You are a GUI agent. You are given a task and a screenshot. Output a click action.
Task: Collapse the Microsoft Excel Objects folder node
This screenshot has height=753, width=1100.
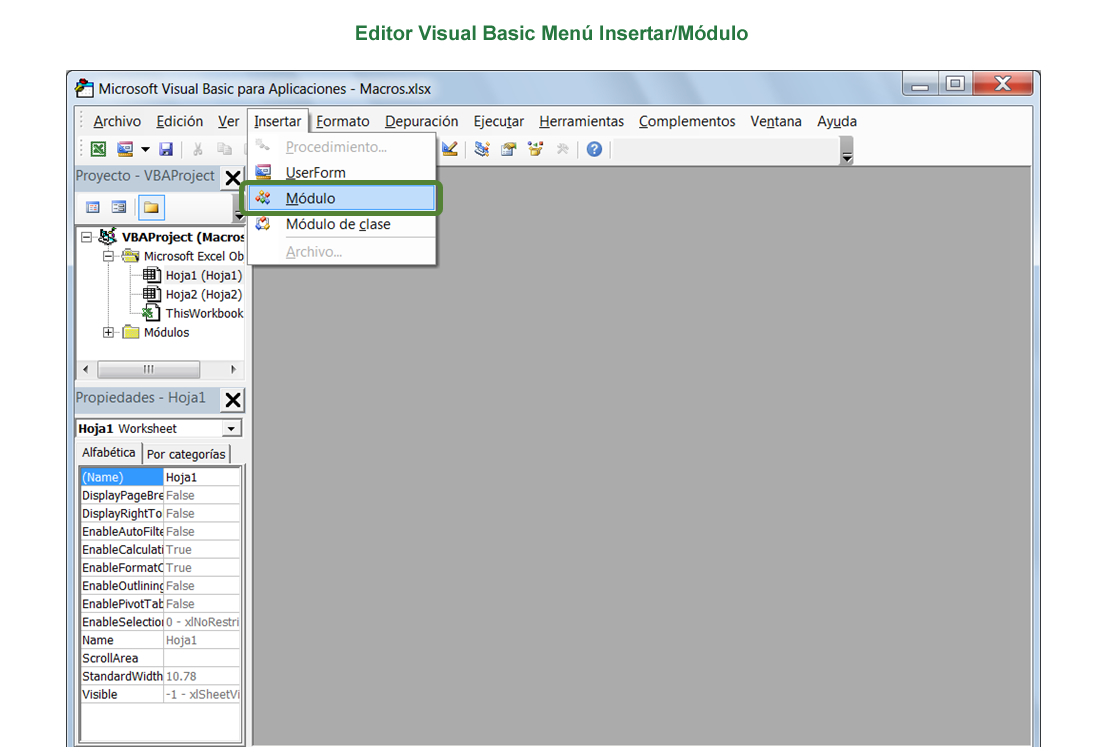coord(108,256)
